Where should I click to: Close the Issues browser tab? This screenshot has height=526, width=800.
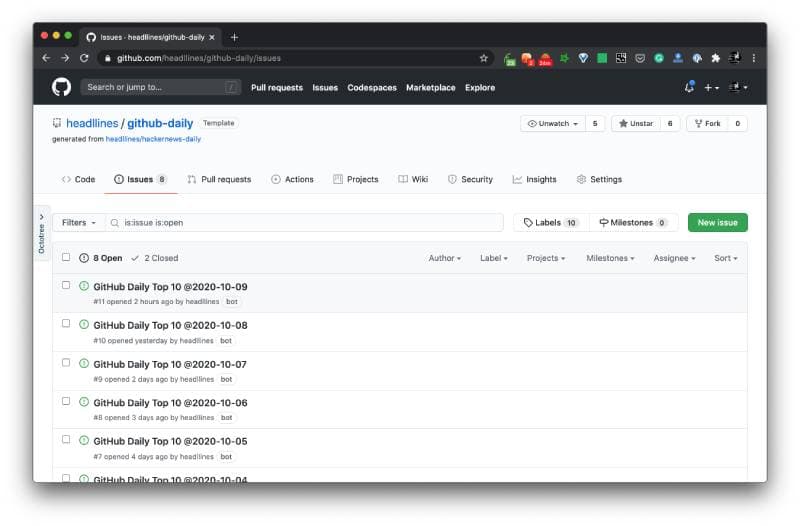pos(212,37)
